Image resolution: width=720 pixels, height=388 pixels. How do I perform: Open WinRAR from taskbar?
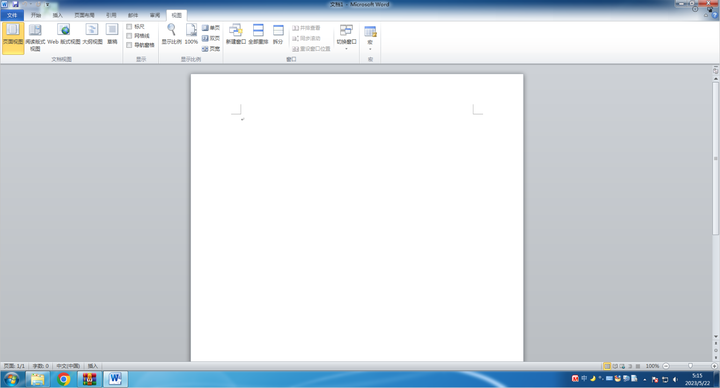pyautogui.click(x=90, y=379)
